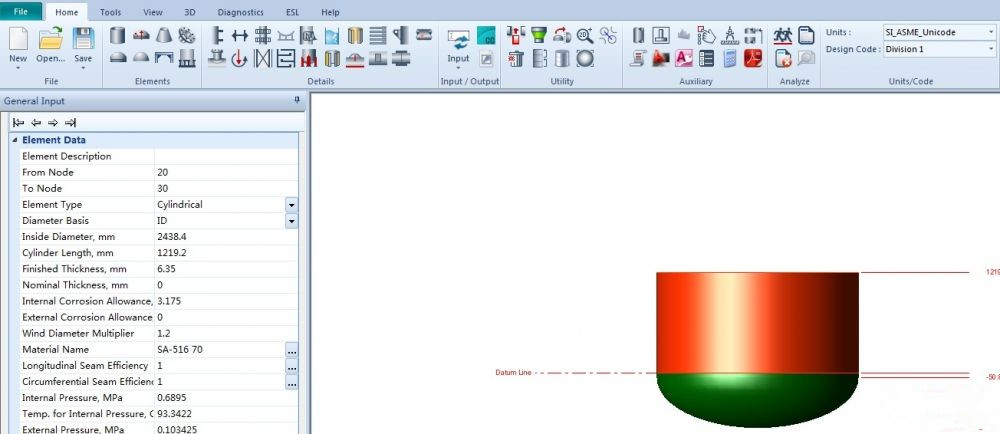1000x434 pixels.
Task: Click the red PDF export icon
Action: (x=753, y=59)
